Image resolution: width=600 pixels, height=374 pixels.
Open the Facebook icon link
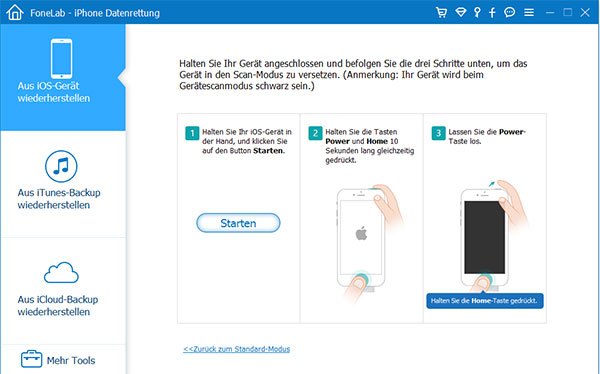pos(492,13)
